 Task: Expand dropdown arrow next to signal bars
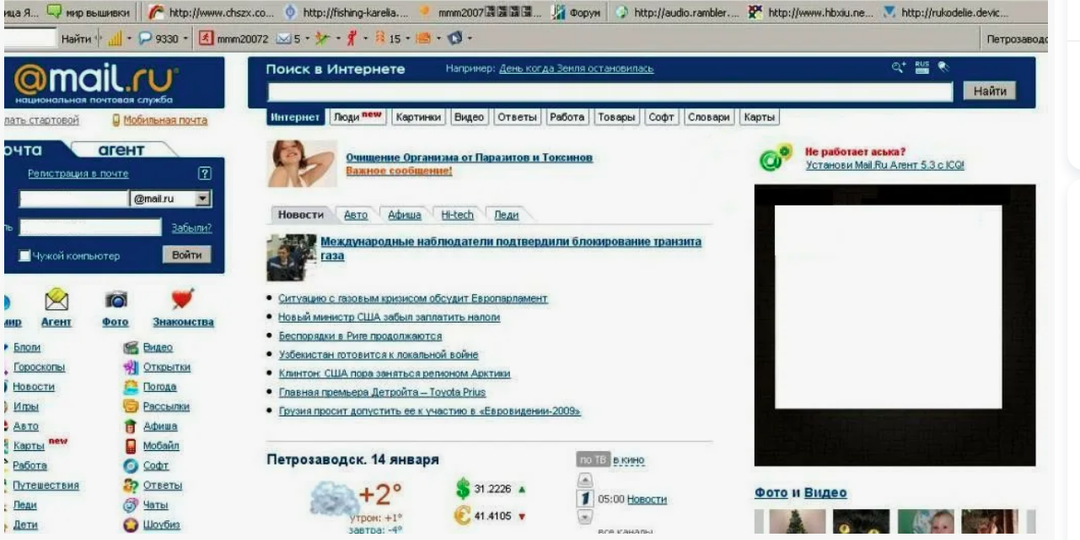click(x=129, y=39)
